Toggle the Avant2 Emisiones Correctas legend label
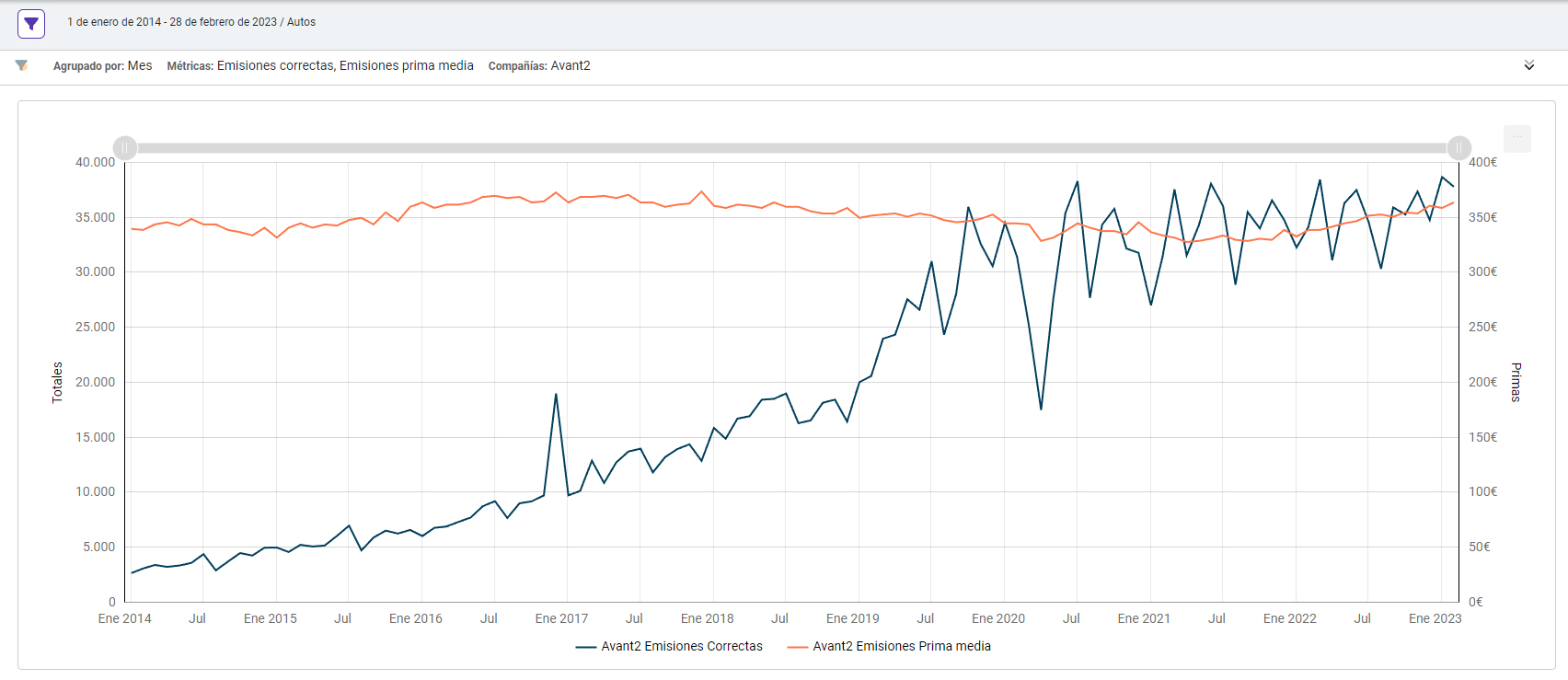The width and height of the screenshot is (1568, 680). point(681,646)
